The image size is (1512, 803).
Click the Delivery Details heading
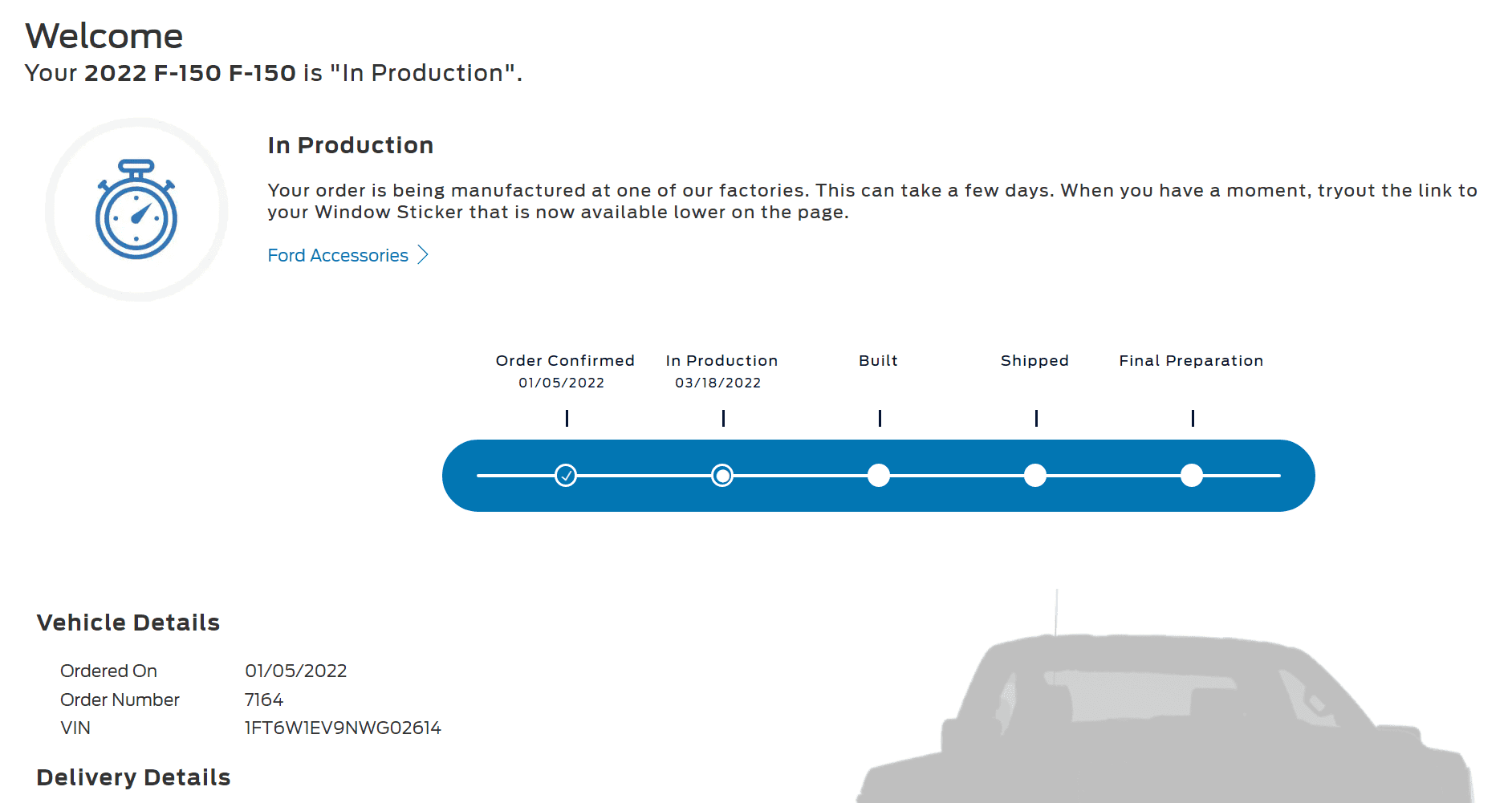[133, 777]
